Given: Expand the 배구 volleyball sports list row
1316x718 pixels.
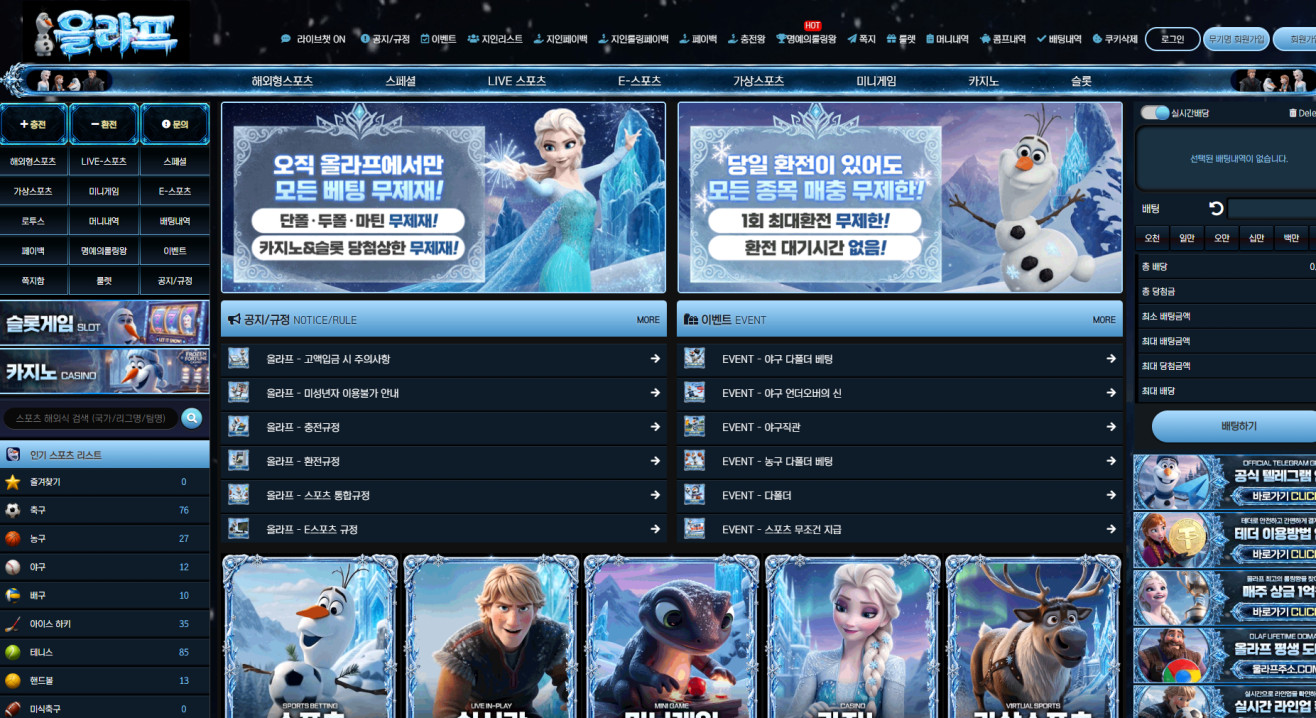Looking at the screenshot, I should click(105, 595).
